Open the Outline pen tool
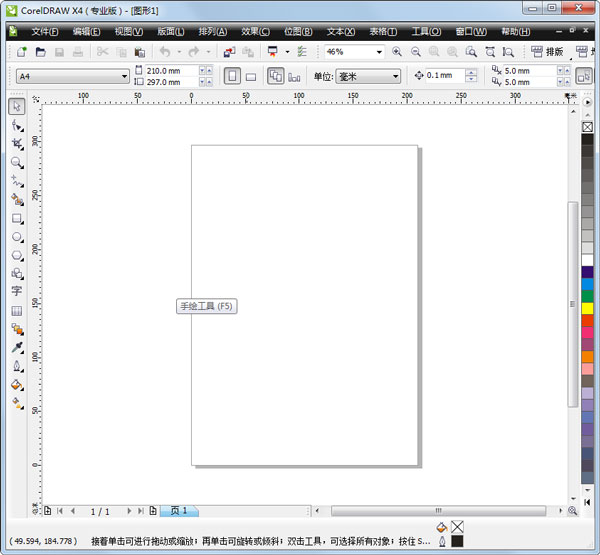The height and width of the screenshot is (555, 600). pyautogui.click(x=17, y=366)
